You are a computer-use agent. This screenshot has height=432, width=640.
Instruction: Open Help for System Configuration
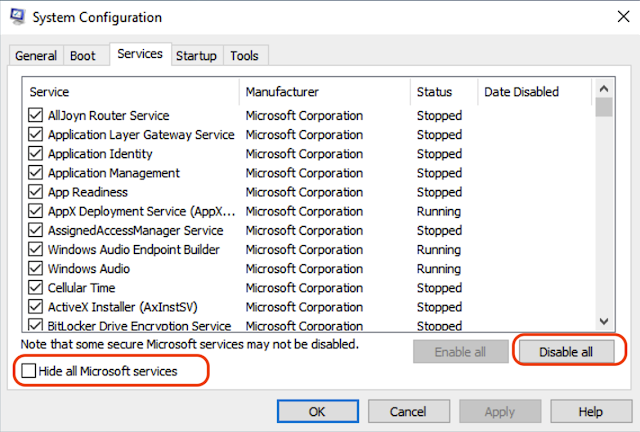(x=590, y=411)
